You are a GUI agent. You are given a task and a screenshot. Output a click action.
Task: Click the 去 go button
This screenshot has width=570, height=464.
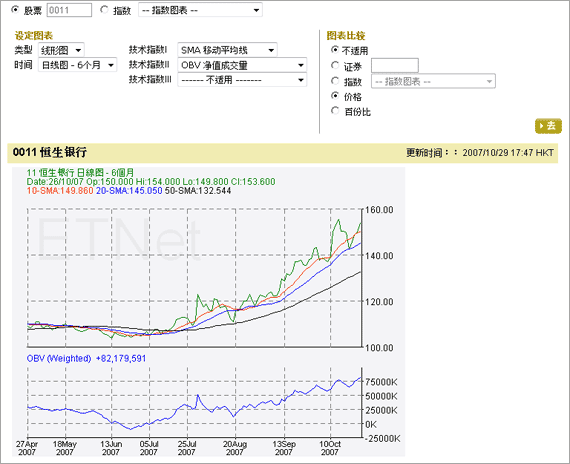pos(548,126)
